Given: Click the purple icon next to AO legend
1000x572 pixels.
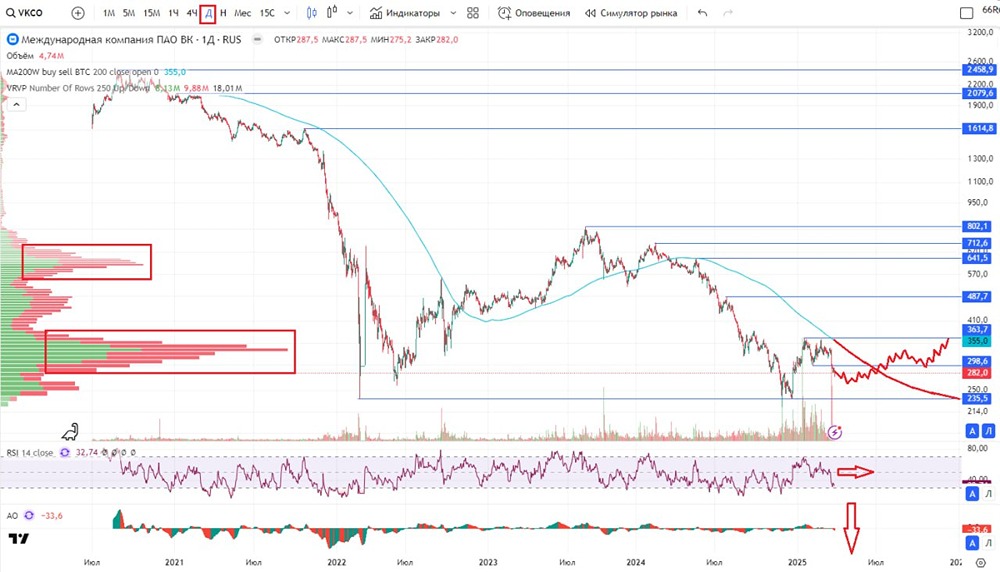Looking at the screenshot, I should (x=29, y=515).
